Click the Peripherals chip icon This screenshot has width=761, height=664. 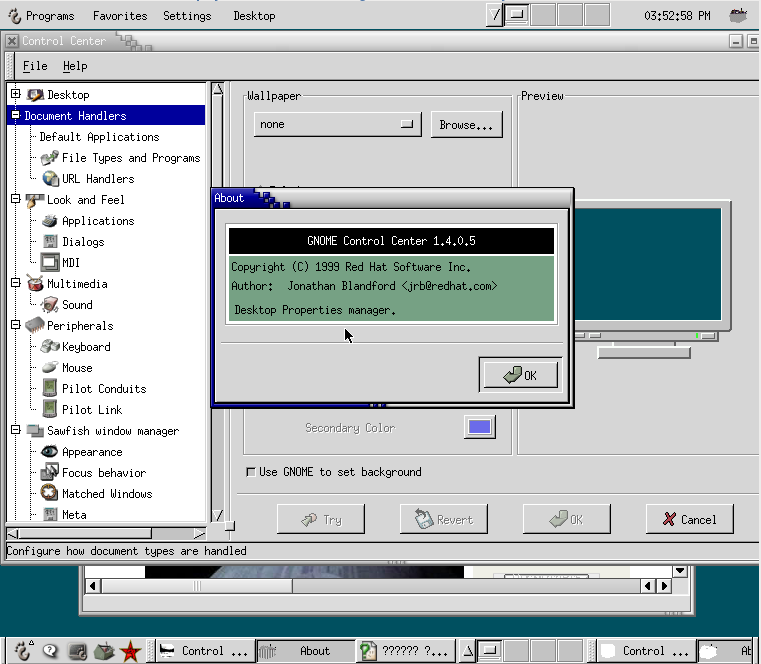(x=35, y=326)
